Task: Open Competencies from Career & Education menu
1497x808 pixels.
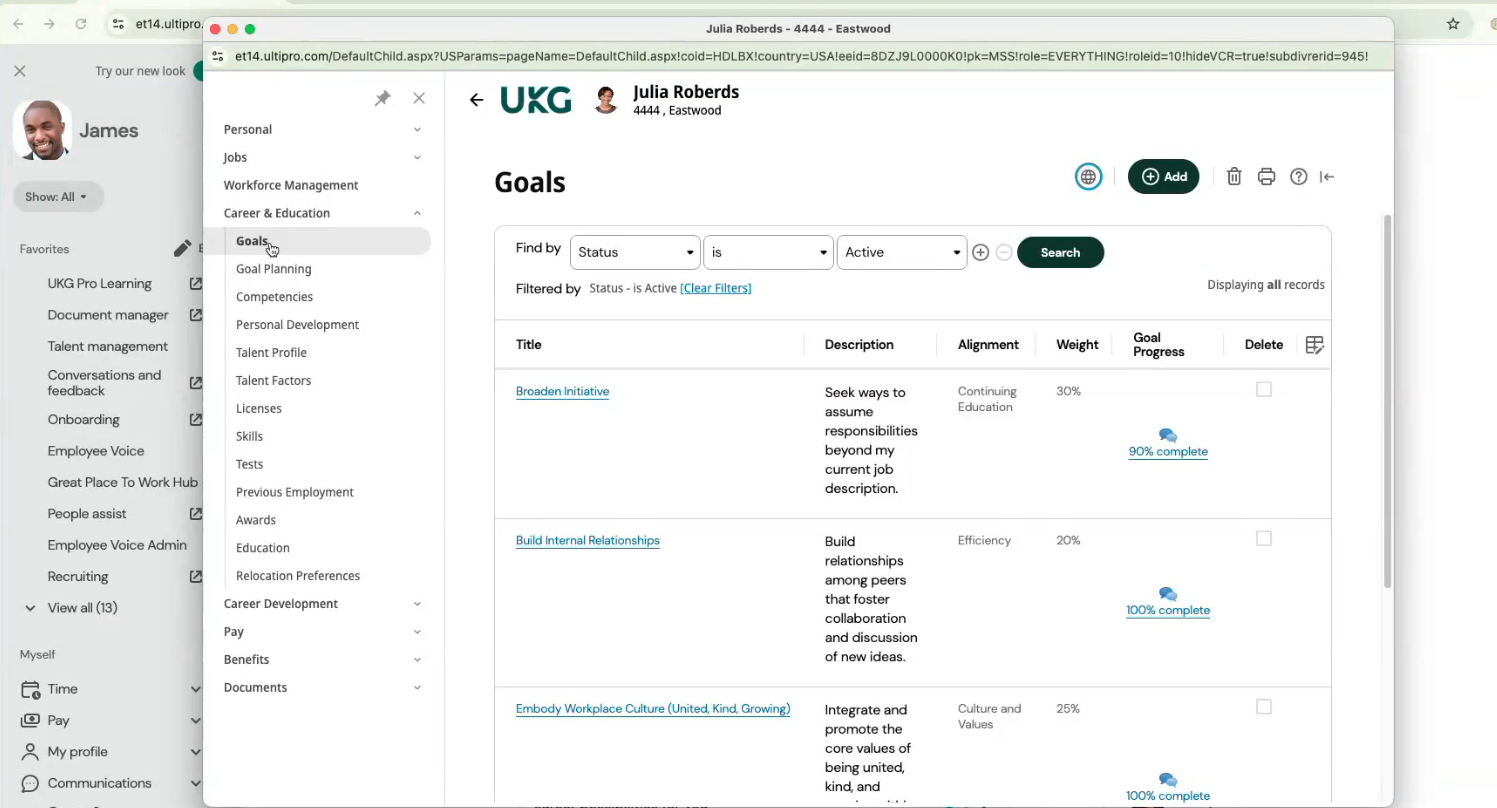Action: [274, 297]
